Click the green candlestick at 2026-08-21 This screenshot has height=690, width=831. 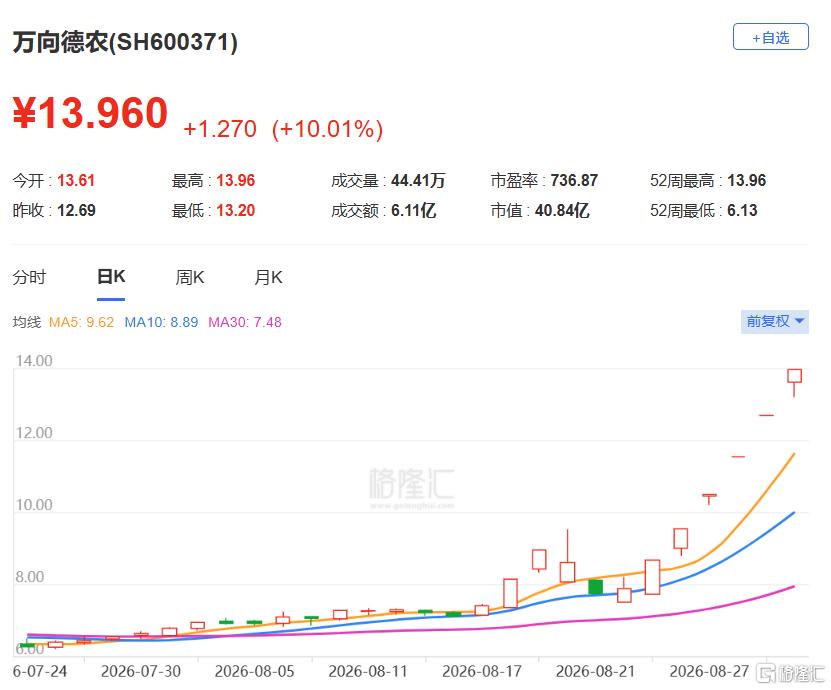[x=596, y=587]
